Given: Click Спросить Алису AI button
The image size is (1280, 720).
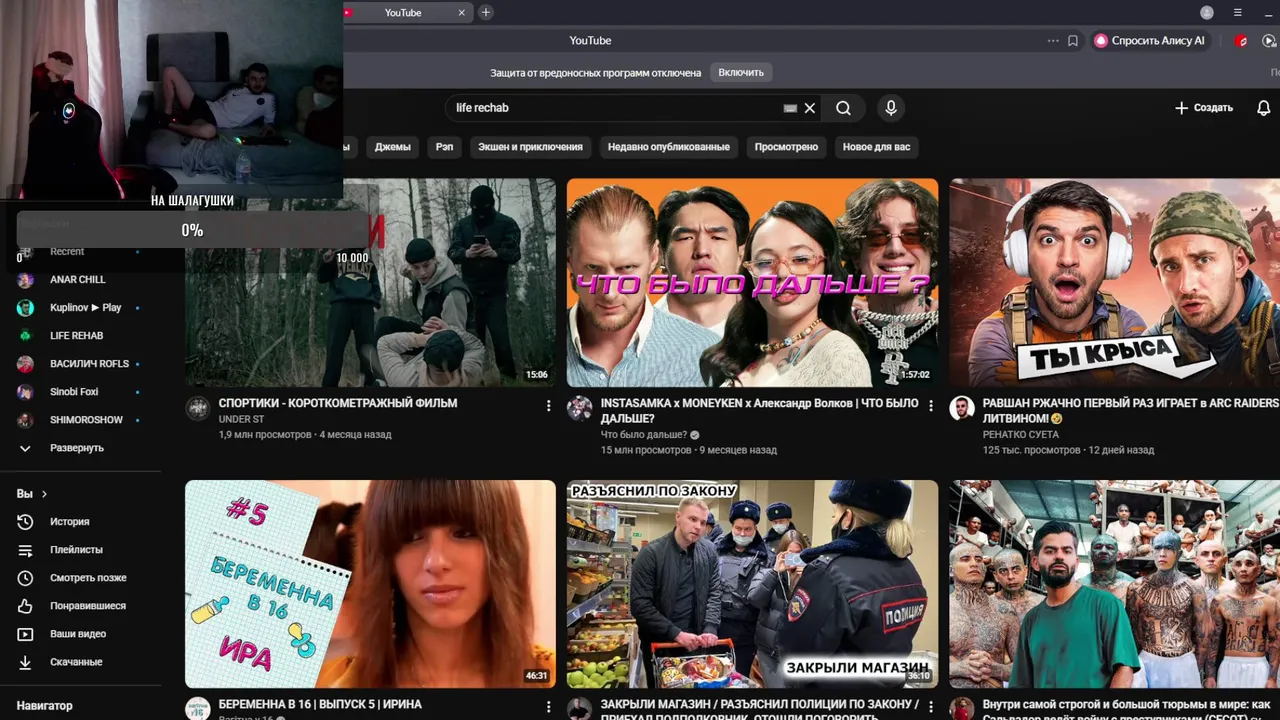Looking at the screenshot, I should click(x=1150, y=41).
